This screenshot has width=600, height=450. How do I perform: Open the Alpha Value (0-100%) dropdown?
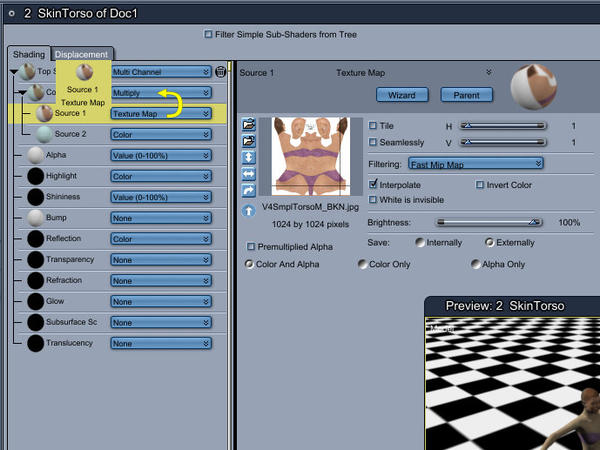[161, 155]
